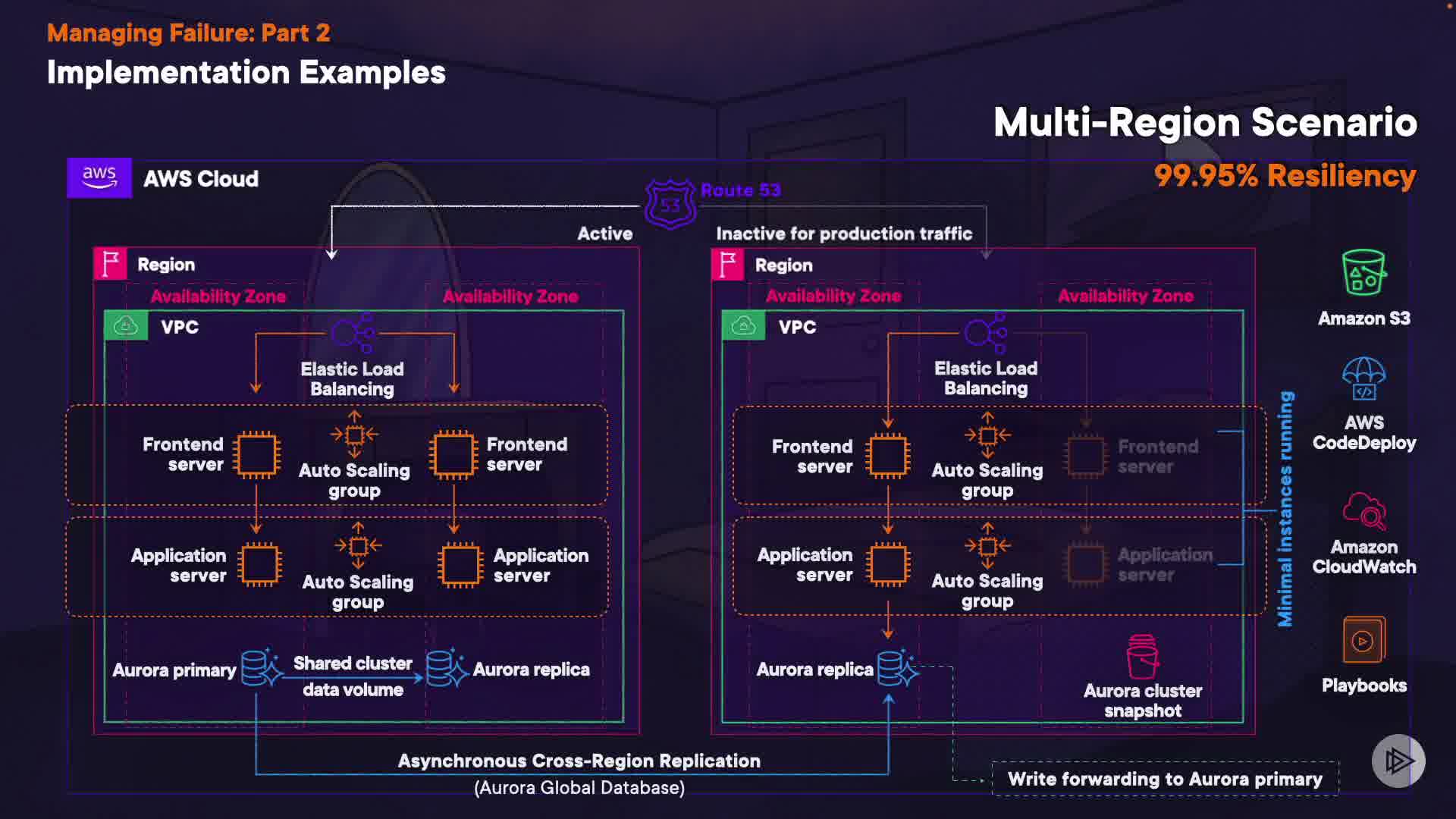Viewport: 1456px width, 819px height.
Task: Click the Asynchronous Cross-Region Replication label
Action: coord(579,761)
